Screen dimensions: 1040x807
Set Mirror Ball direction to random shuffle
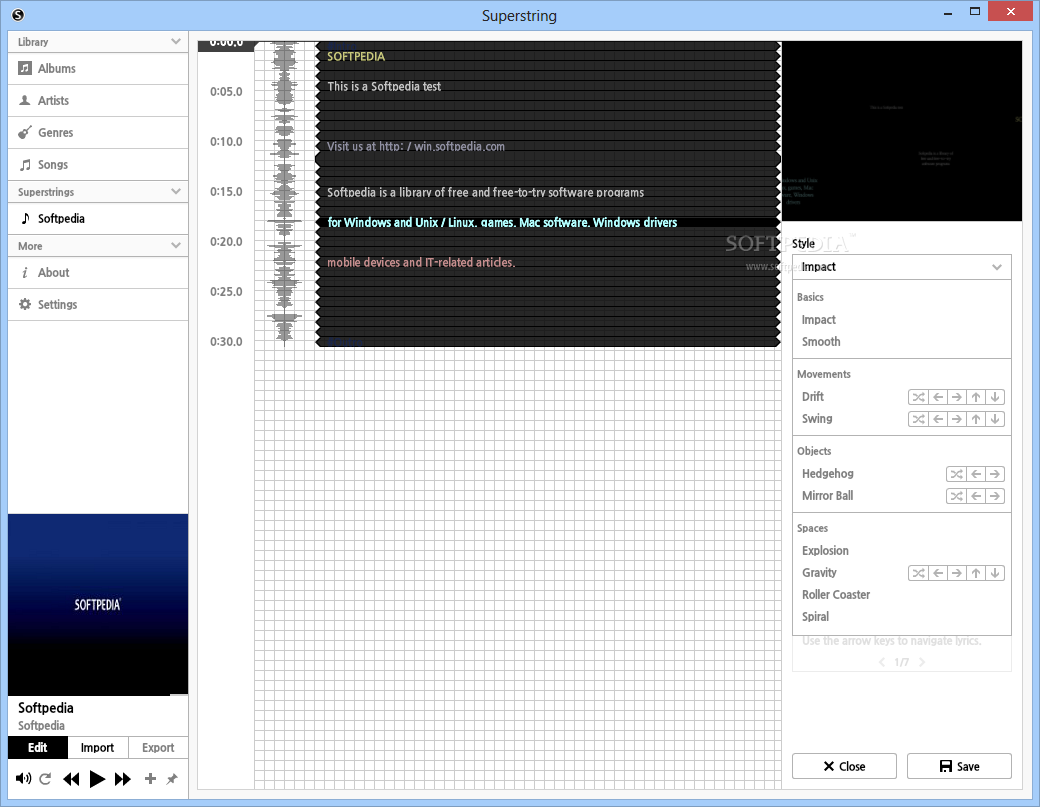click(x=956, y=496)
